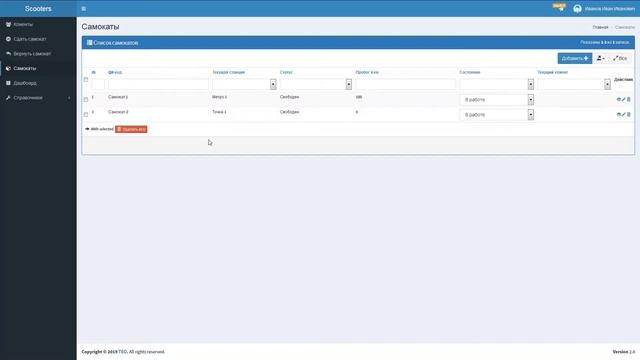Open the Текущая станция filter dropdown

tap(244, 84)
